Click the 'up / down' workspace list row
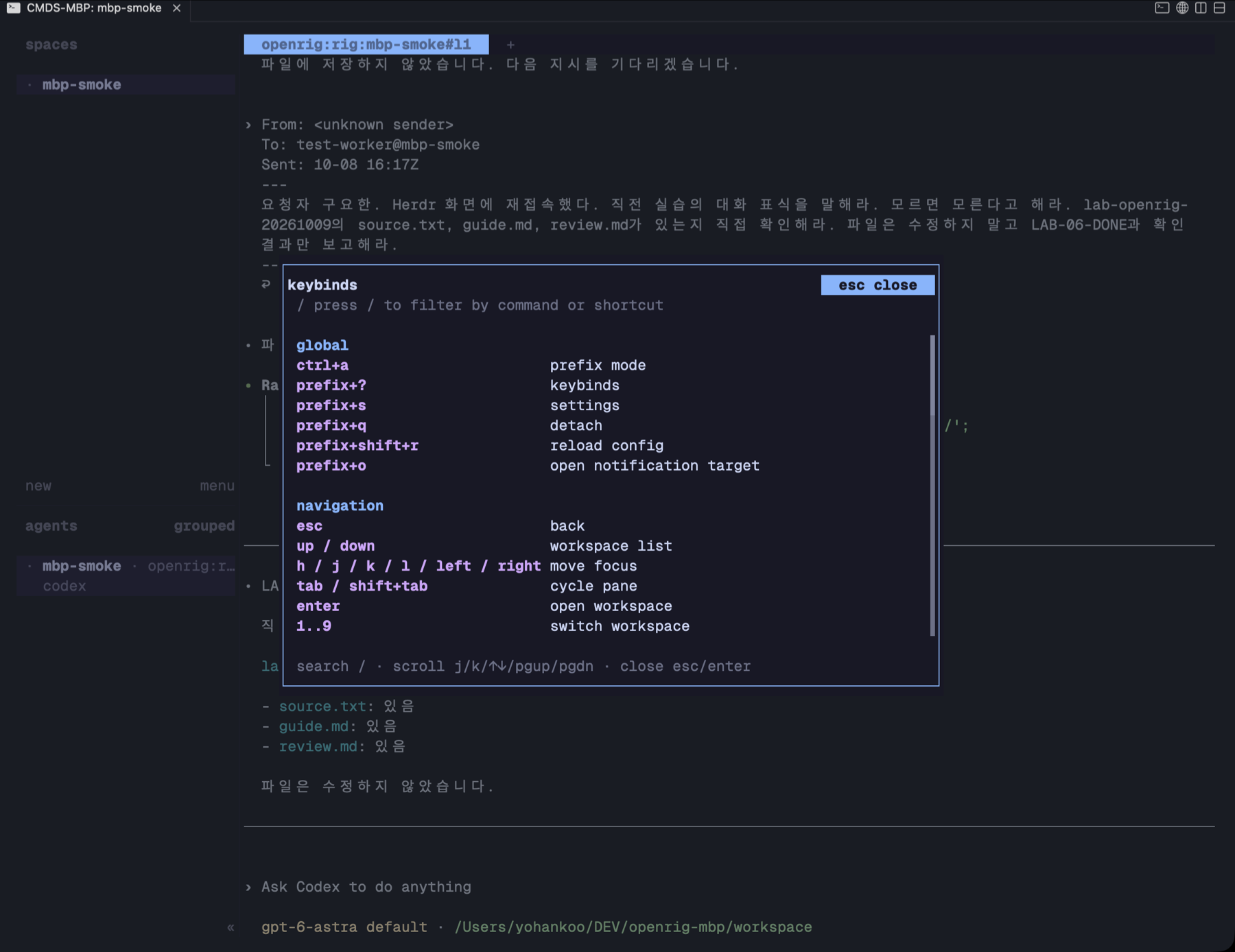Image resolution: width=1235 pixels, height=952 pixels. point(611,546)
